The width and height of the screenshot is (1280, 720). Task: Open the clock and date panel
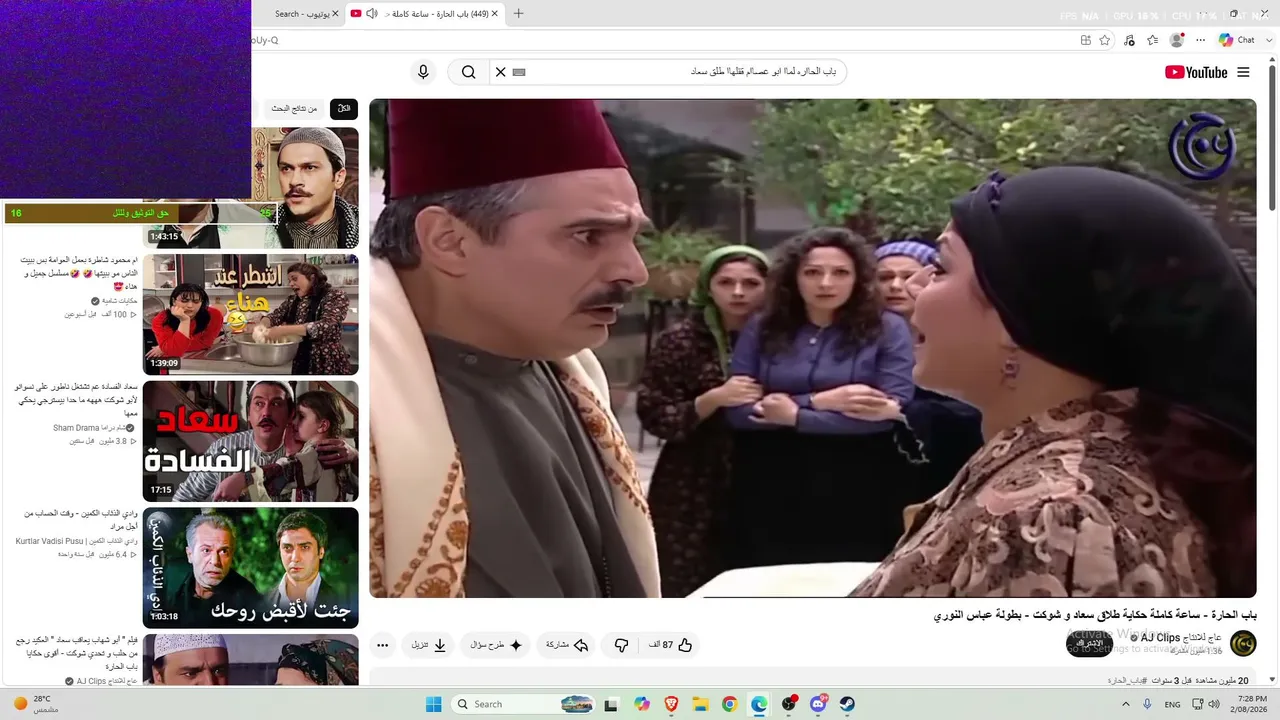(x=1251, y=704)
